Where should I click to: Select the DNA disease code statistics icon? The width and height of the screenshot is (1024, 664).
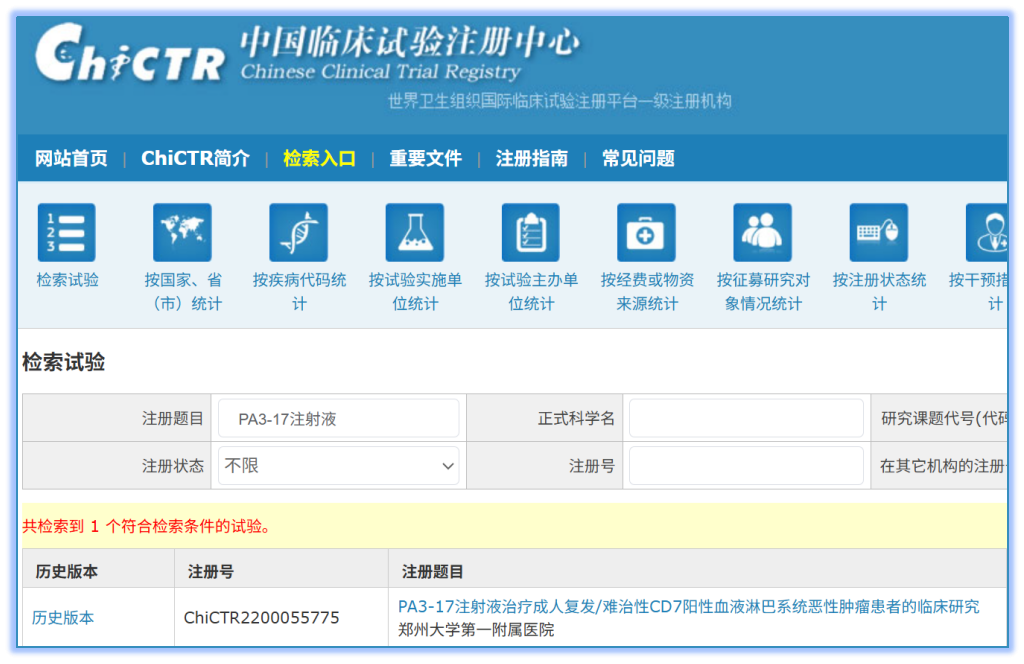point(298,233)
